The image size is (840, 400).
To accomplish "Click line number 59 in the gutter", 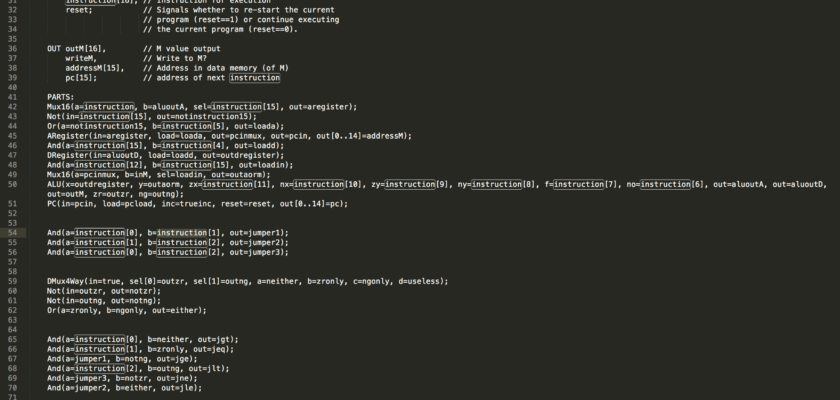I will pos(13,281).
